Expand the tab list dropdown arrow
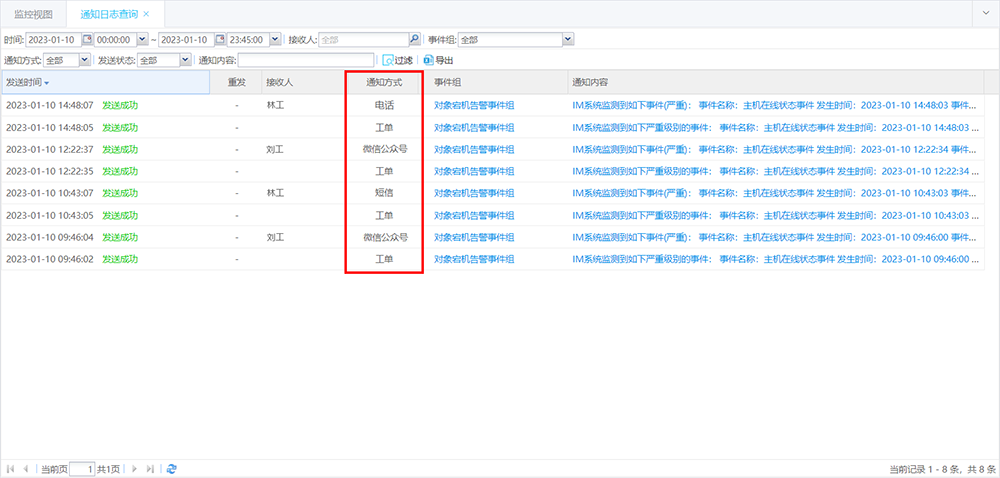 (x=986, y=13)
